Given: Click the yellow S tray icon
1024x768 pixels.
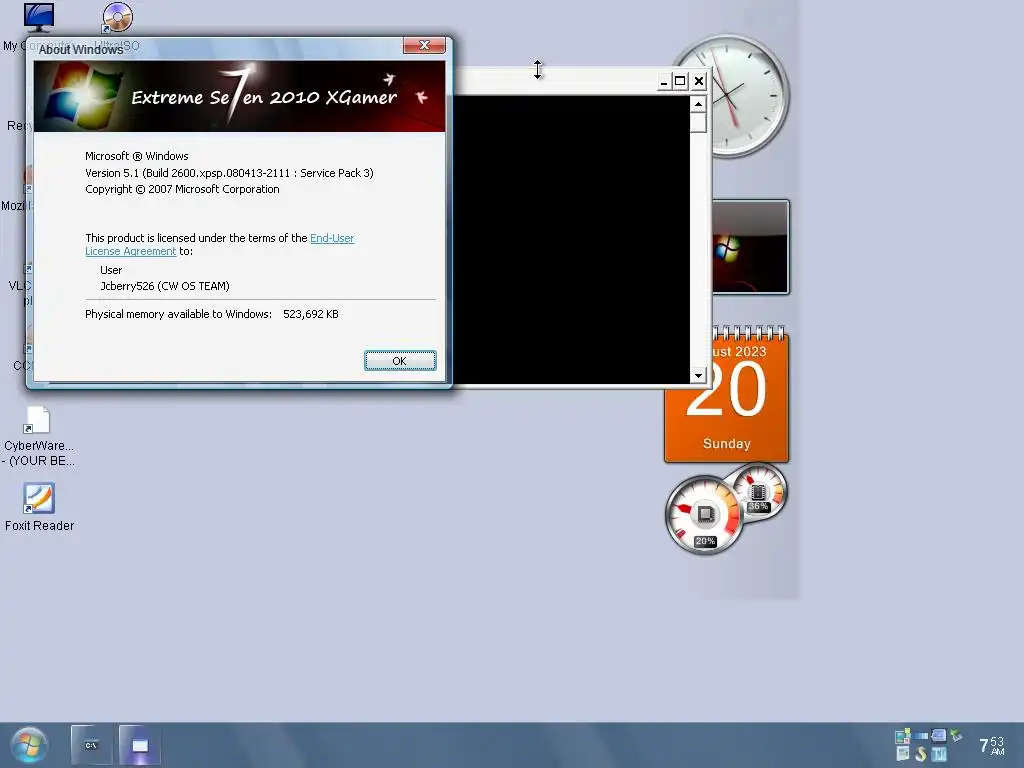Looking at the screenshot, I should coord(921,754).
